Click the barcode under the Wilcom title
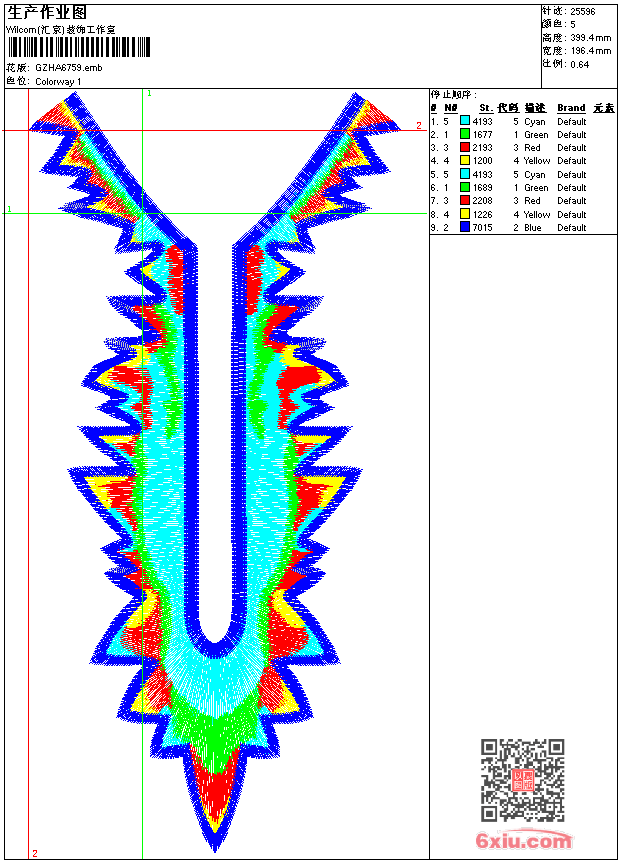The height and width of the screenshot is (860, 620). tap(79, 47)
